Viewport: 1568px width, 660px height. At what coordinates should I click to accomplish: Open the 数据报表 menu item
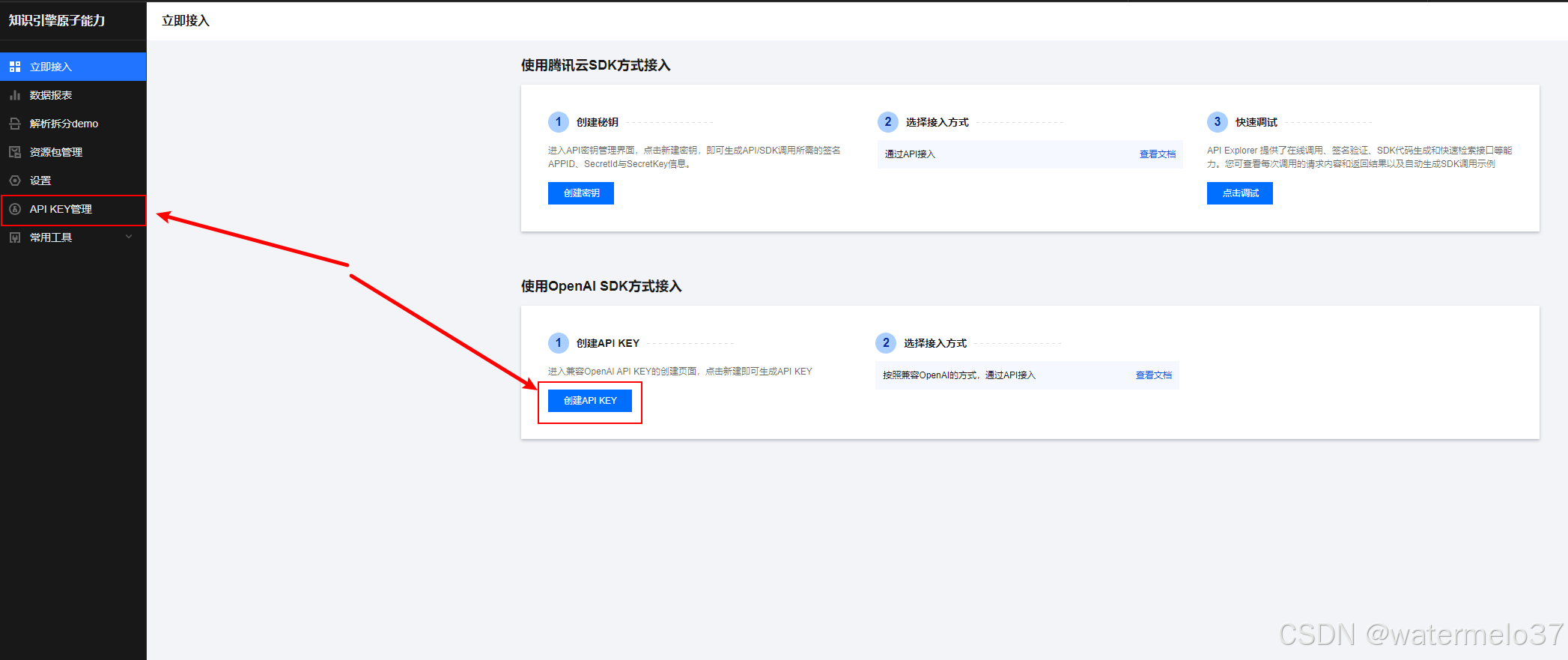pyautogui.click(x=51, y=95)
